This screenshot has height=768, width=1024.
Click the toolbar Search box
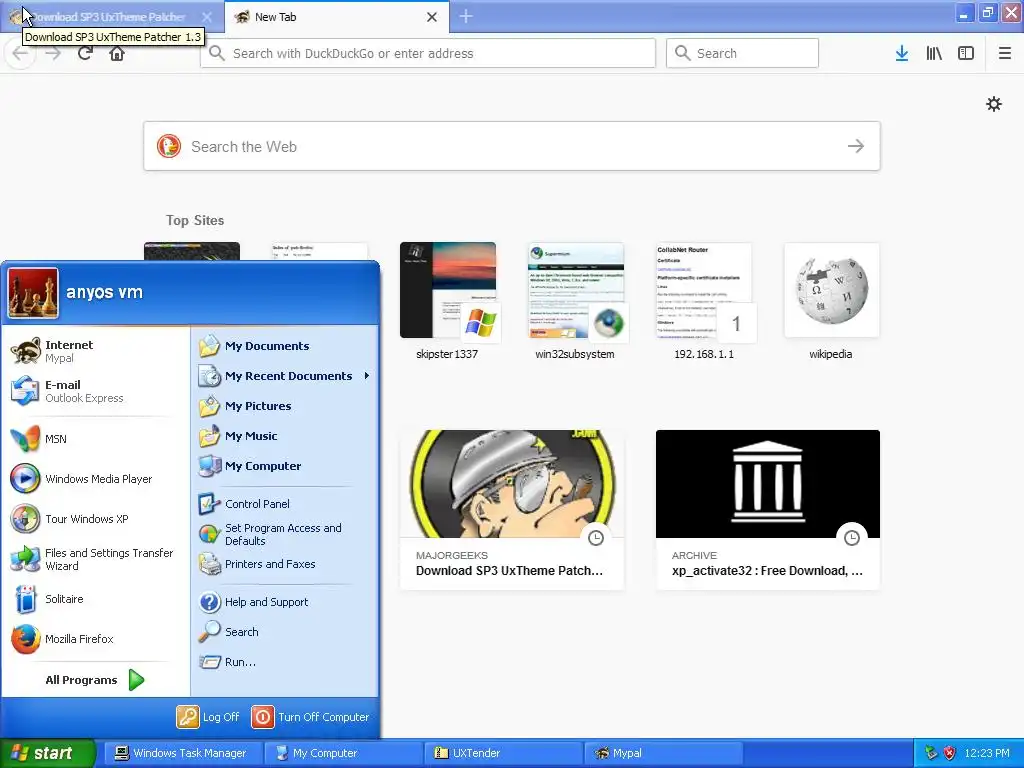742,54
